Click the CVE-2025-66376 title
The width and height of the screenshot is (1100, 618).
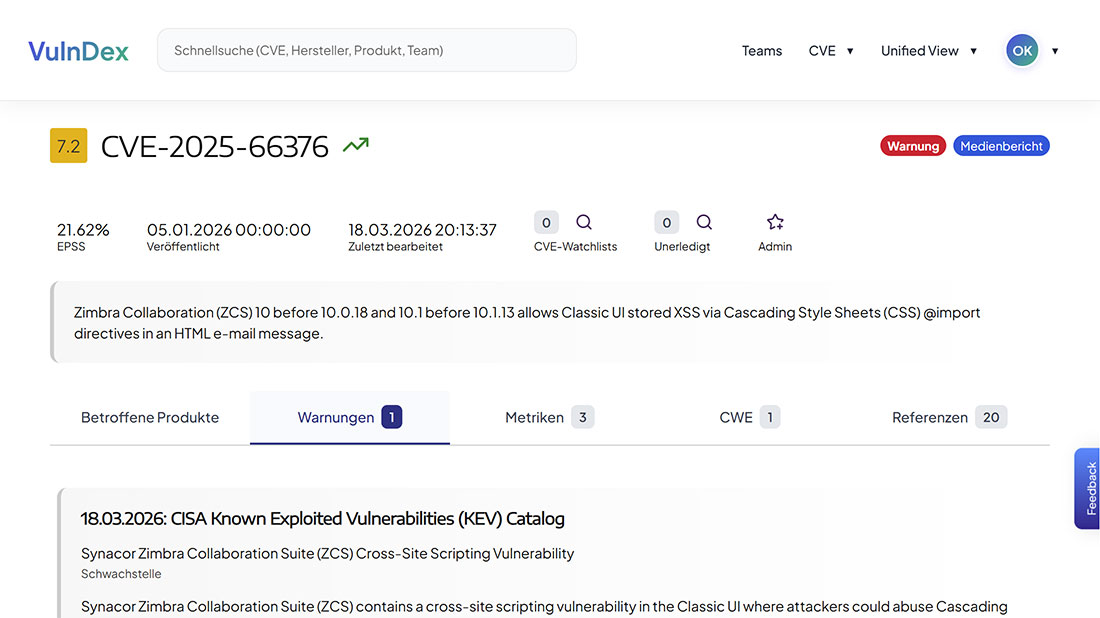[x=215, y=146]
